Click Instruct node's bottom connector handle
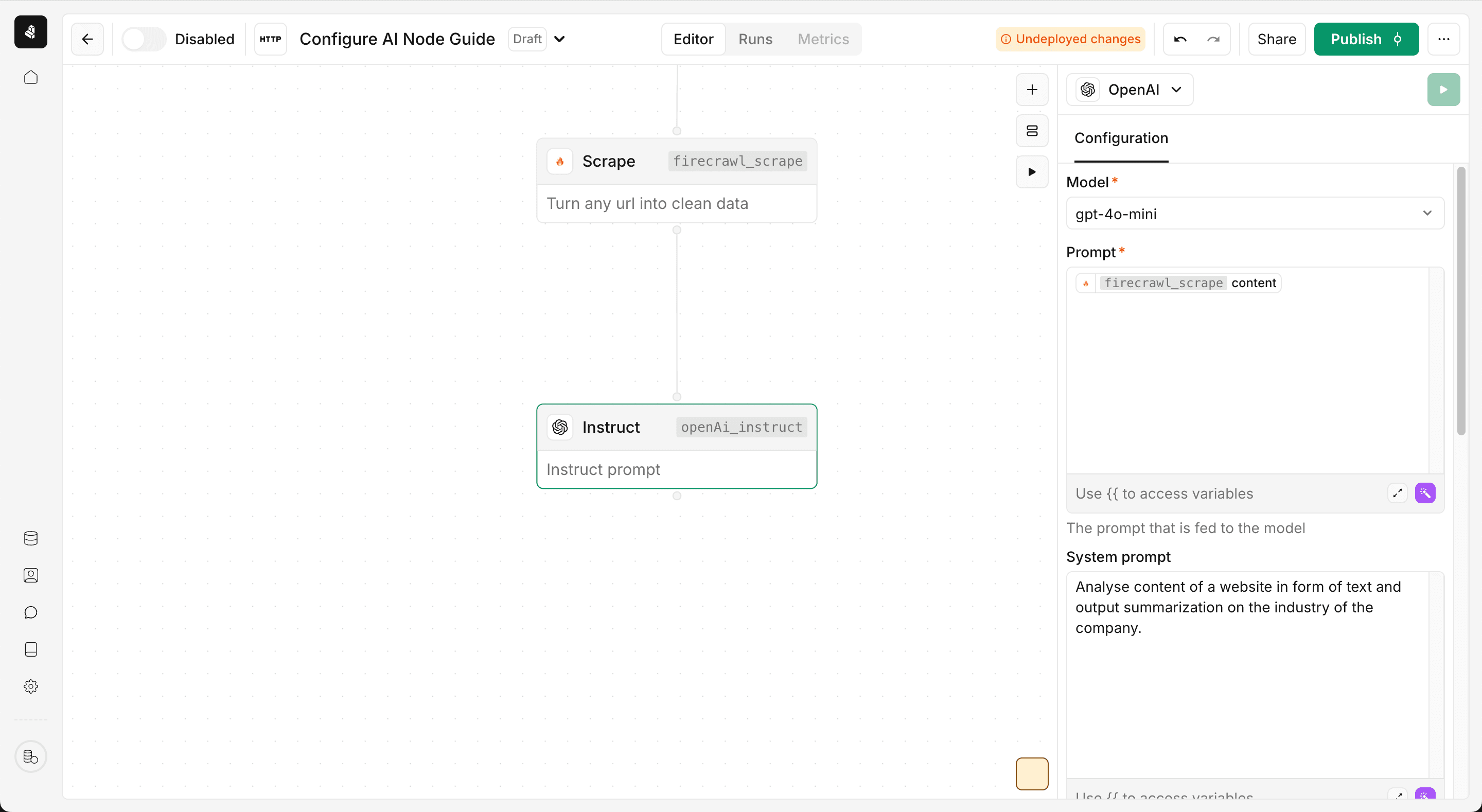1482x812 pixels. coord(677,496)
